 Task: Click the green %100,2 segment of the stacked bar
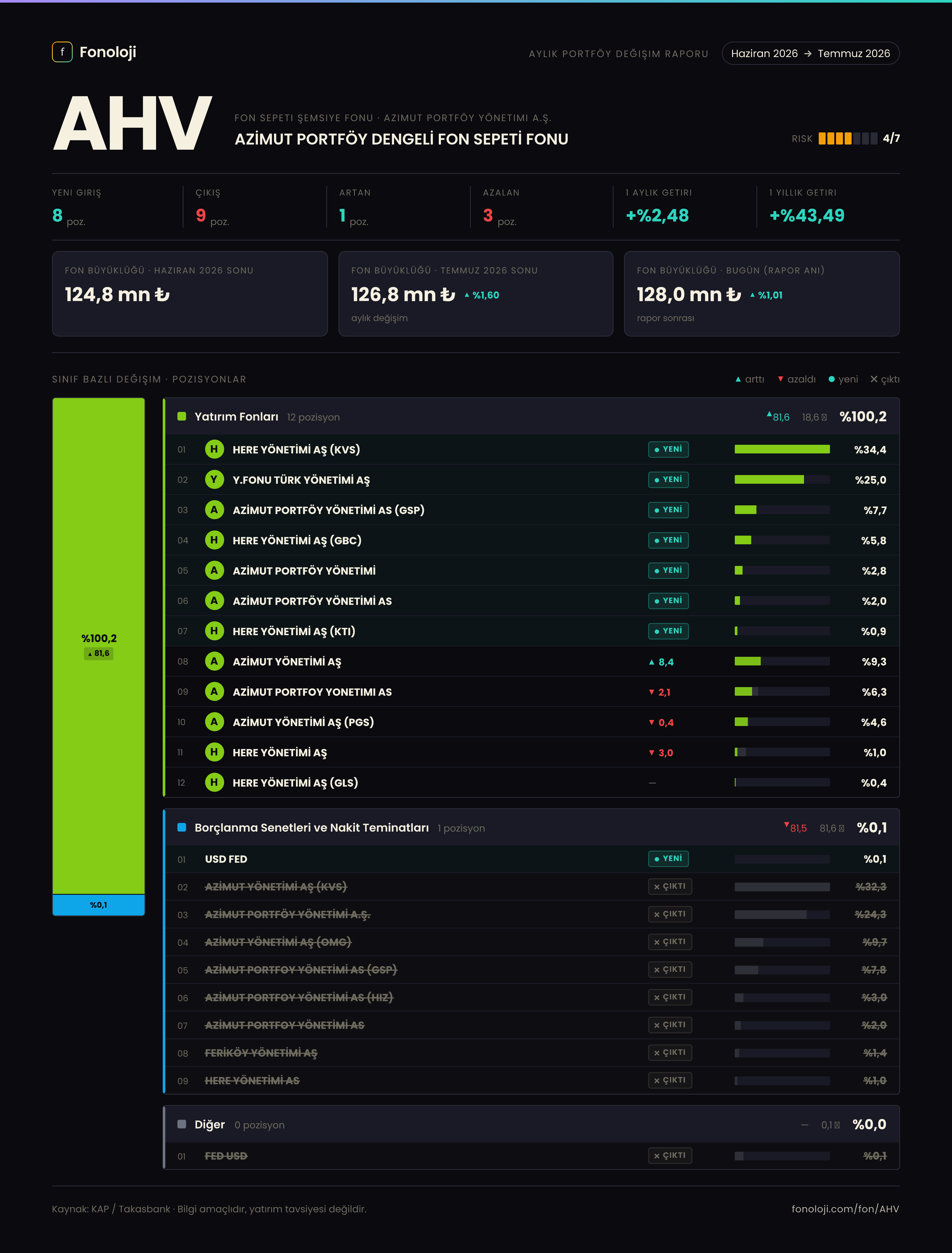click(99, 646)
